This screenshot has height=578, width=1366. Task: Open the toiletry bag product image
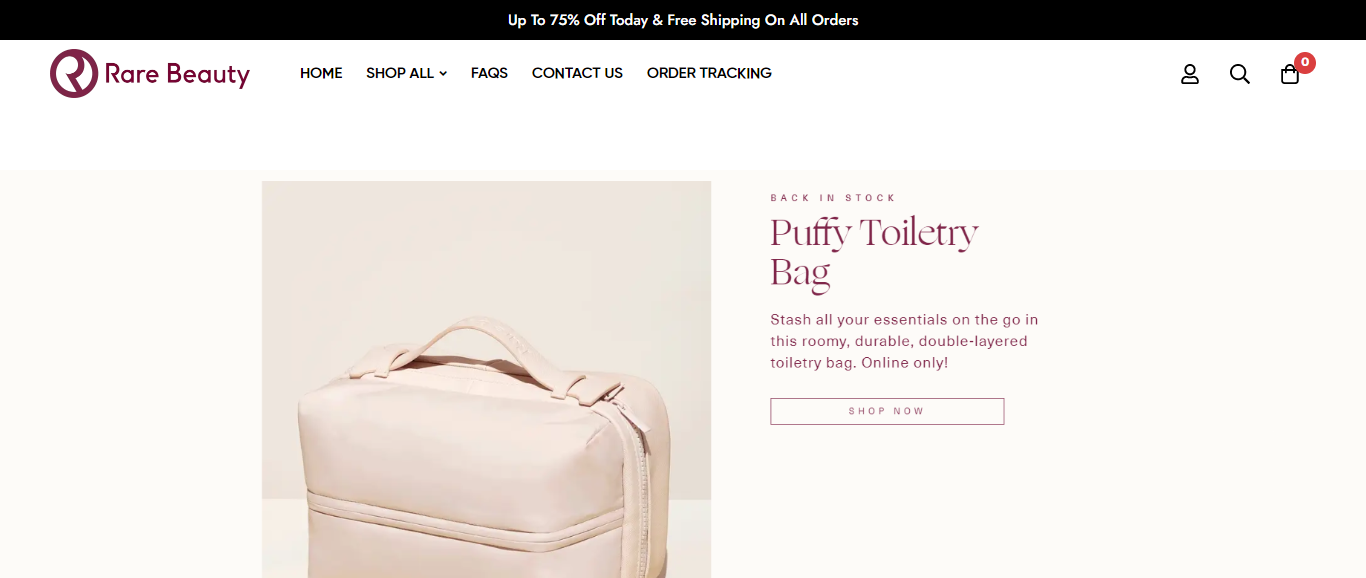coord(486,380)
